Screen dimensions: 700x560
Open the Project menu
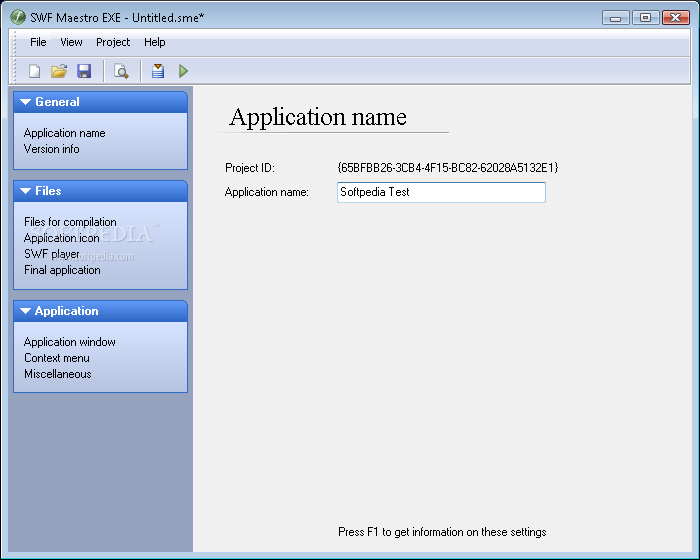coord(113,42)
